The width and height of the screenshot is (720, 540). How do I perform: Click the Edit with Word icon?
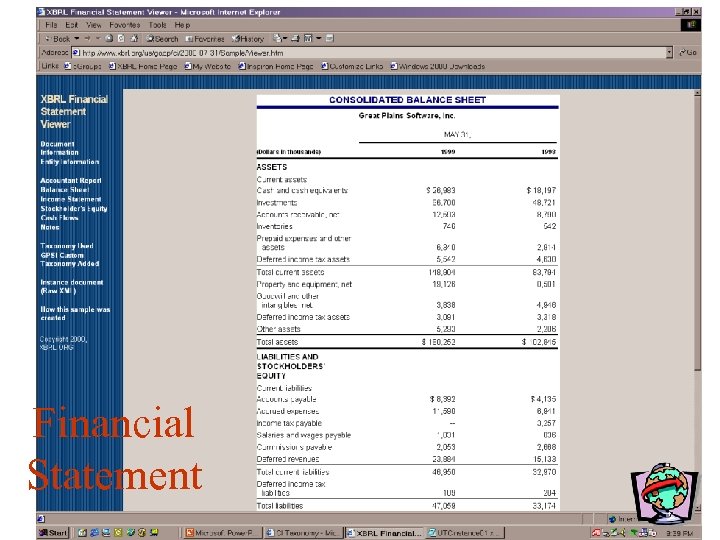point(308,39)
